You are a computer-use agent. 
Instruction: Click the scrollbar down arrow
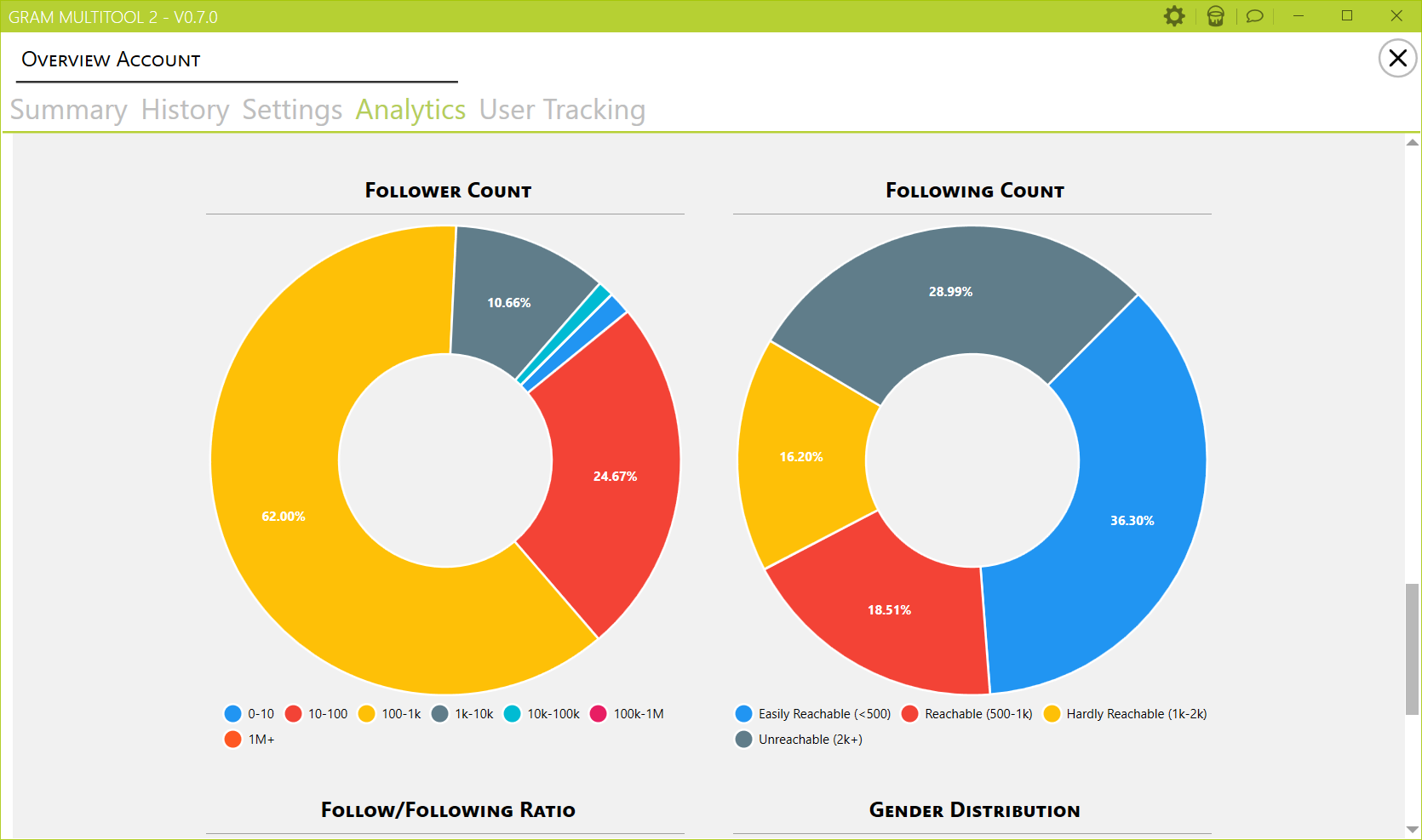click(x=1413, y=829)
